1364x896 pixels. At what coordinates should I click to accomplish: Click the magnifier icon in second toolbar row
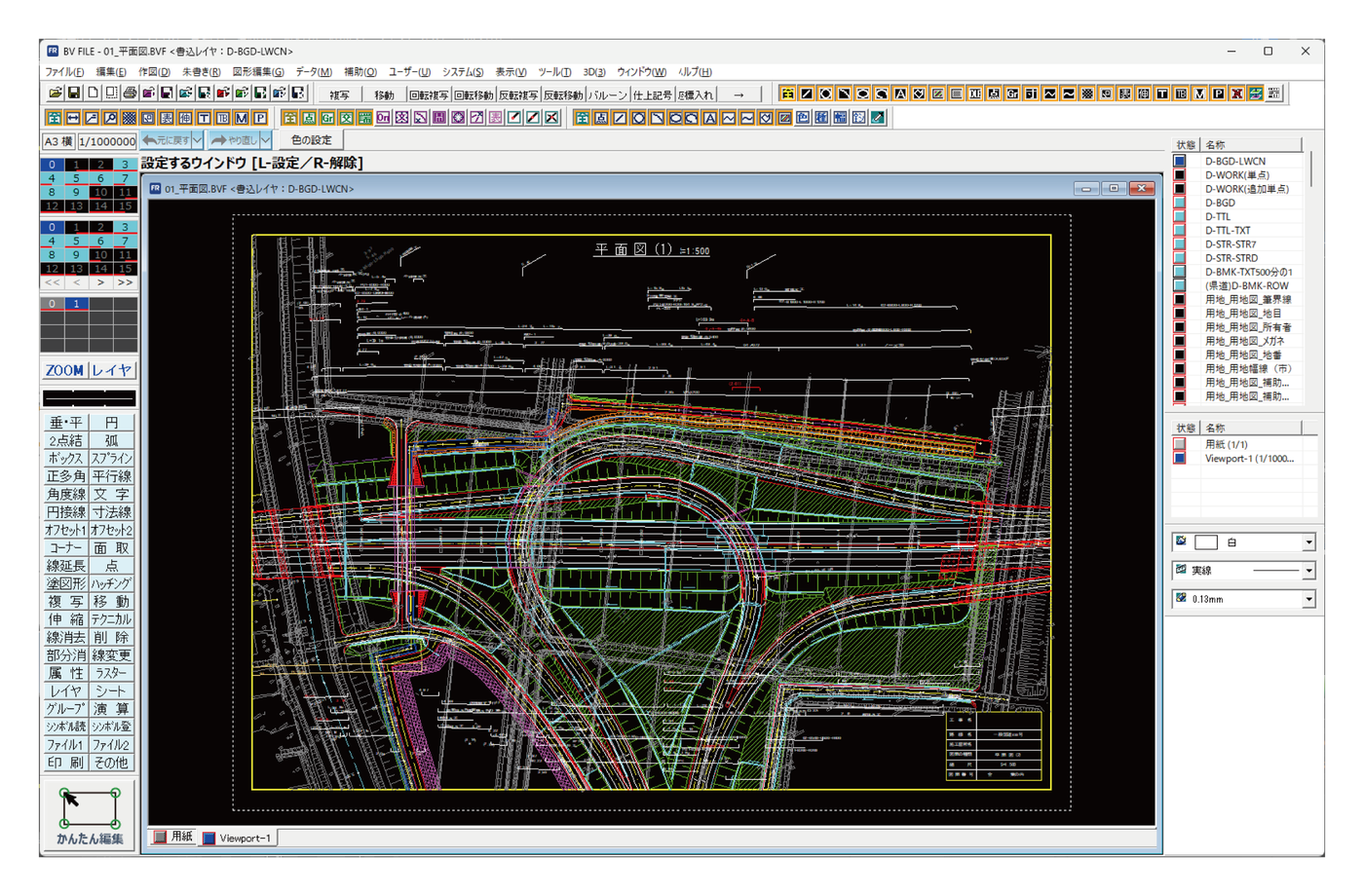110,118
